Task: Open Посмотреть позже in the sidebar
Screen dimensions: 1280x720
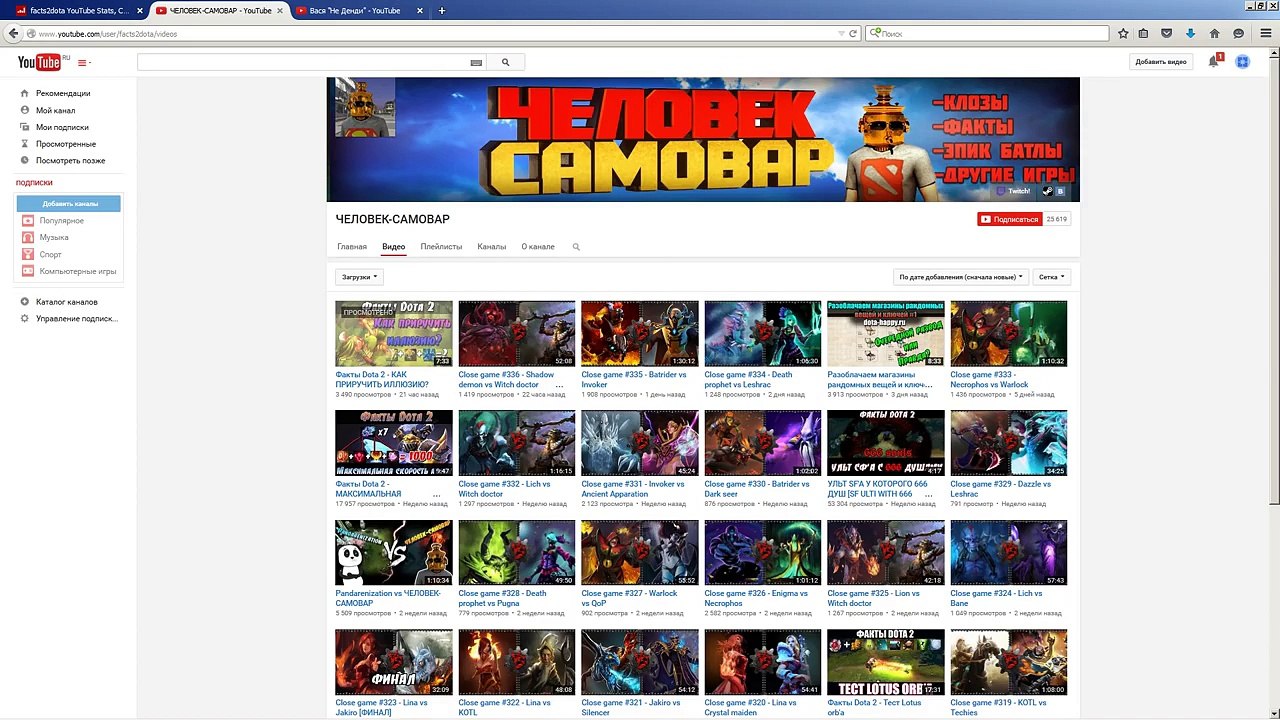Action: click(70, 160)
